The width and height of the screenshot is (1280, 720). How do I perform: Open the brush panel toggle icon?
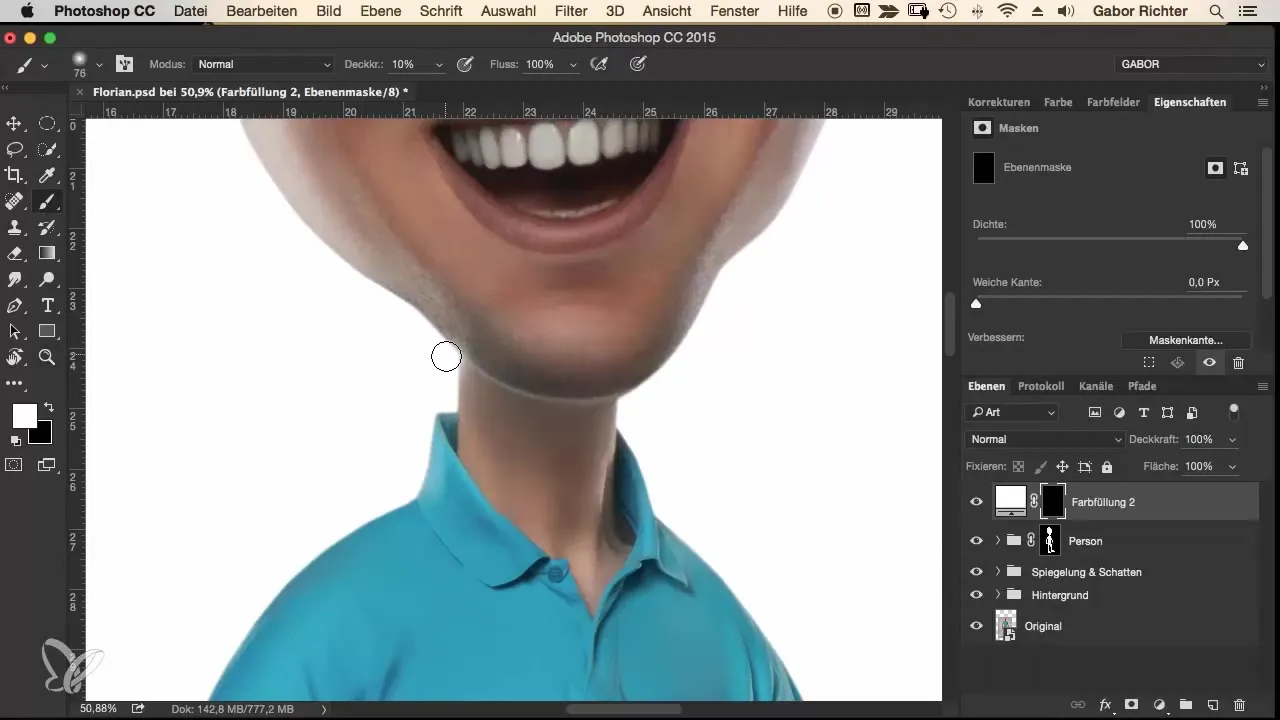pyautogui.click(x=125, y=64)
